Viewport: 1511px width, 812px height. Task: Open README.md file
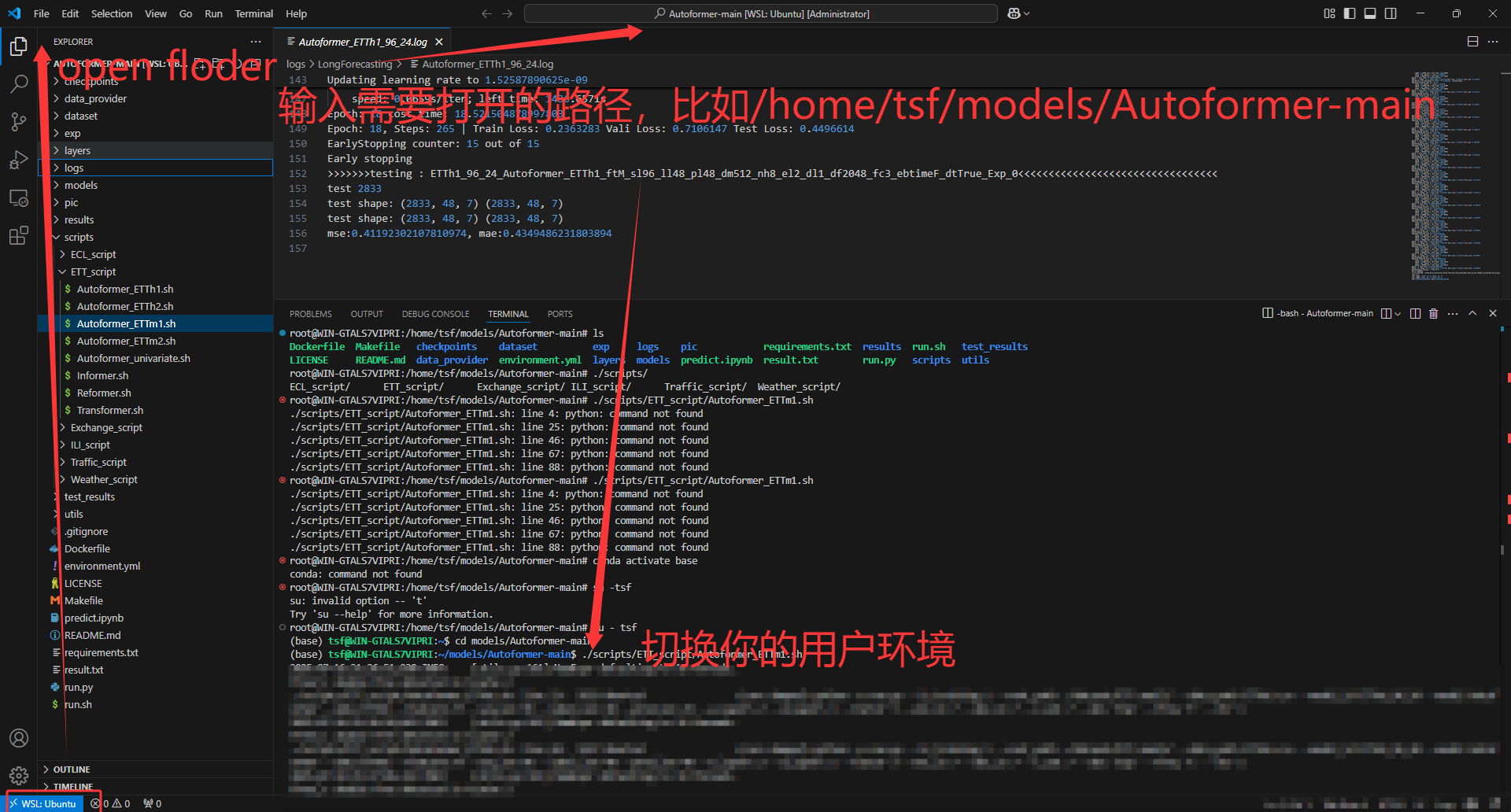click(155, 635)
